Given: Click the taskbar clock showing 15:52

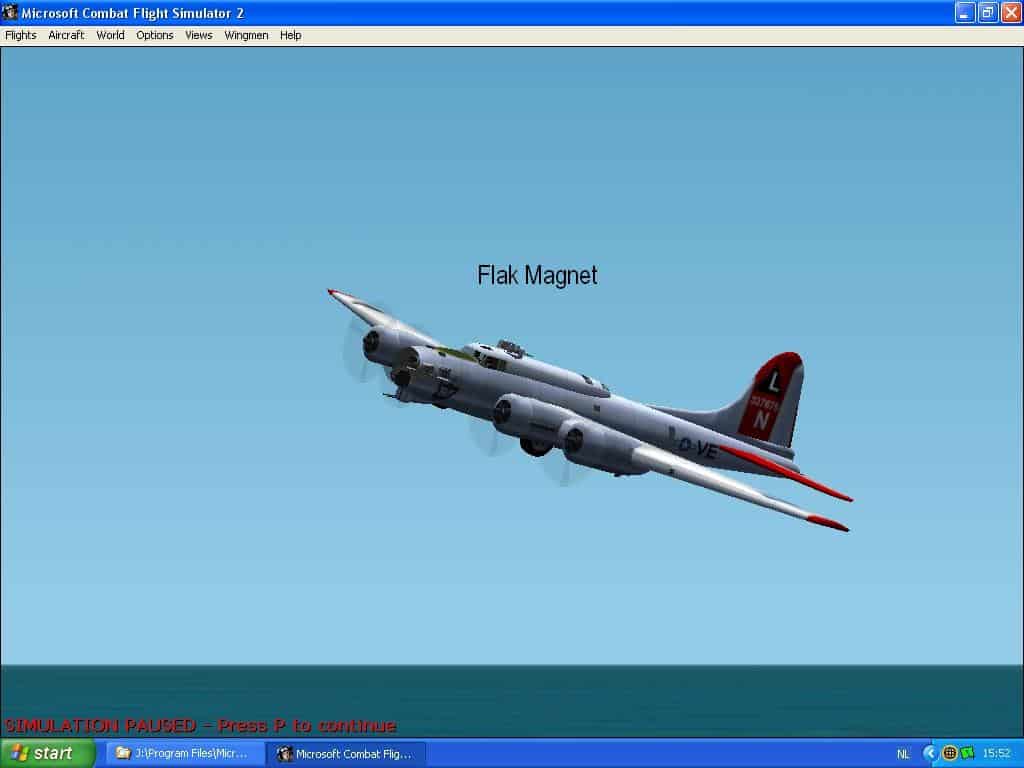Looking at the screenshot, I should (x=996, y=754).
